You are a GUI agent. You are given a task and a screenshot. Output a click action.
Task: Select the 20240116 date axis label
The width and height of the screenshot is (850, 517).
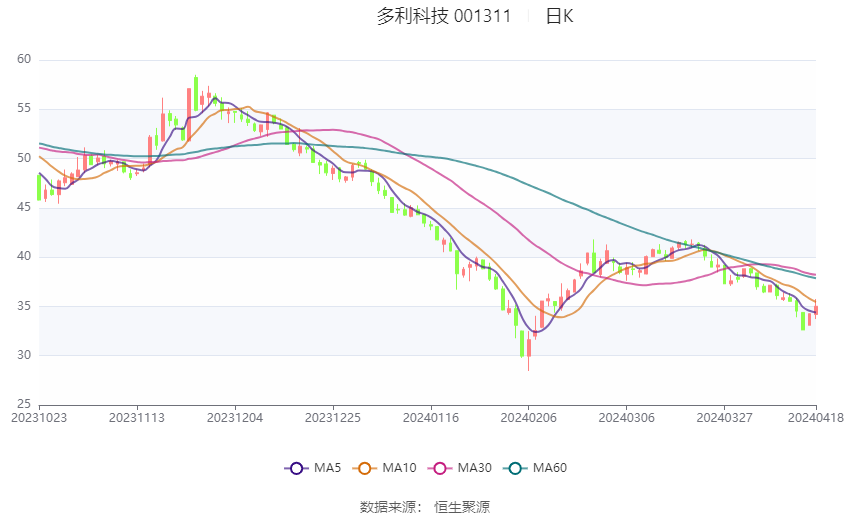431,418
